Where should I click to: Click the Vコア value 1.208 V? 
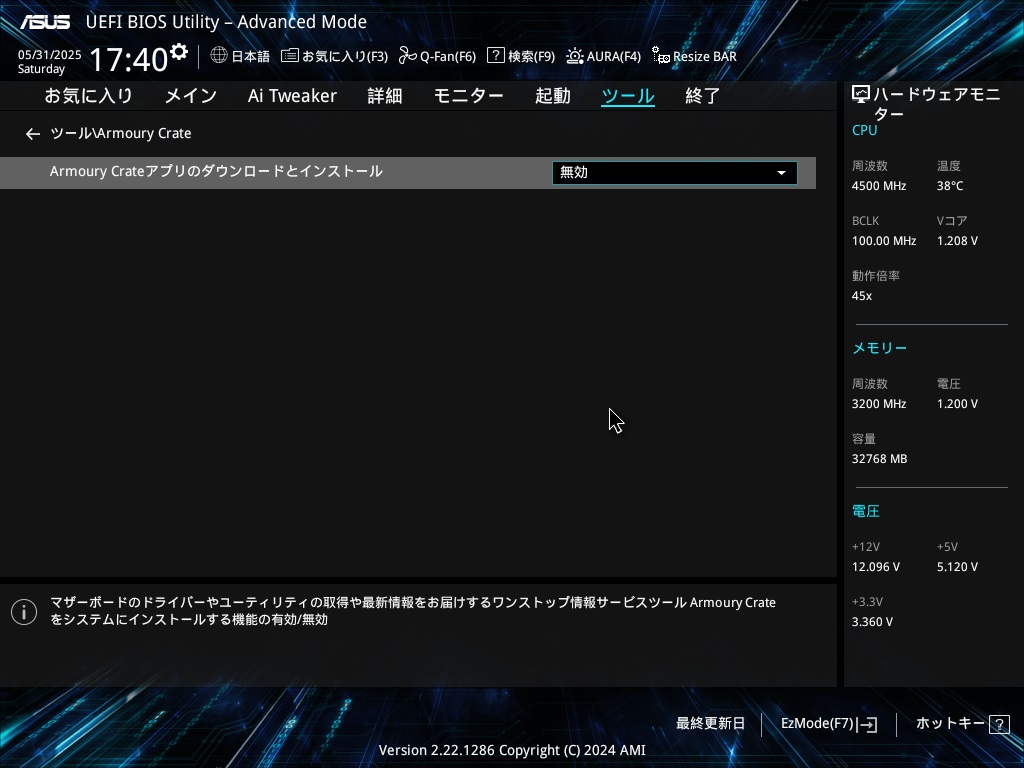point(957,241)
